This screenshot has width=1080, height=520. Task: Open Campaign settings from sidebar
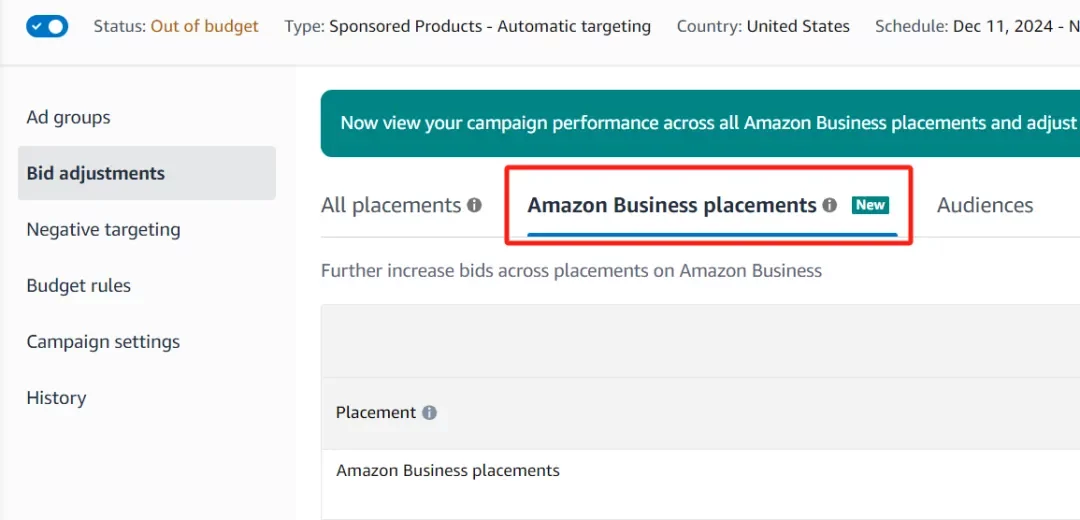coord(103,341)
